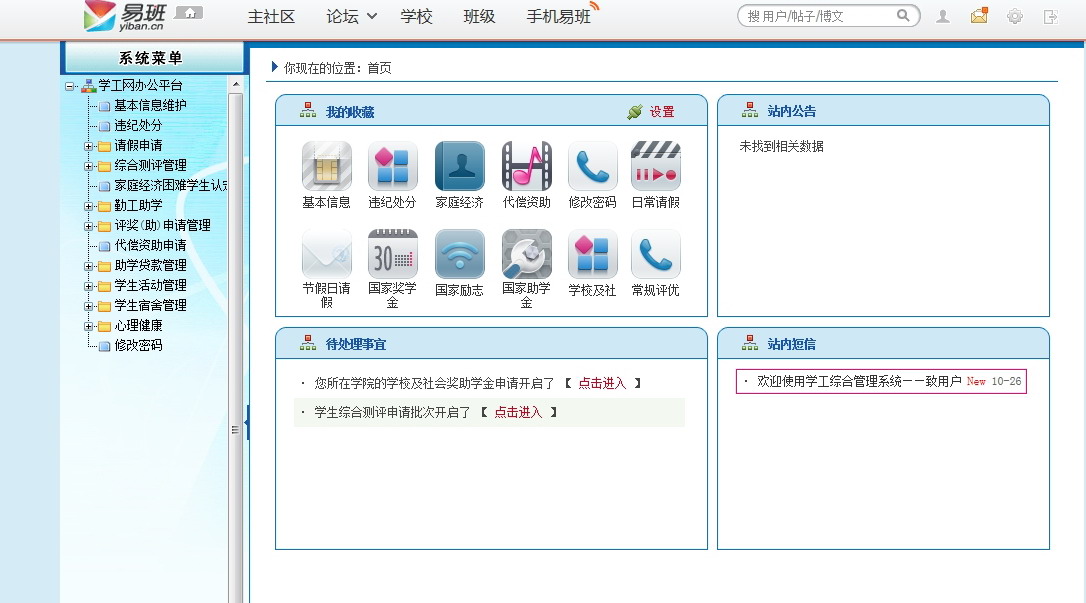Open the 日常请假 clapperboard icon
Image resolution: width=1086 pixels, height=603 pixels.
click(x=655, y=166)
